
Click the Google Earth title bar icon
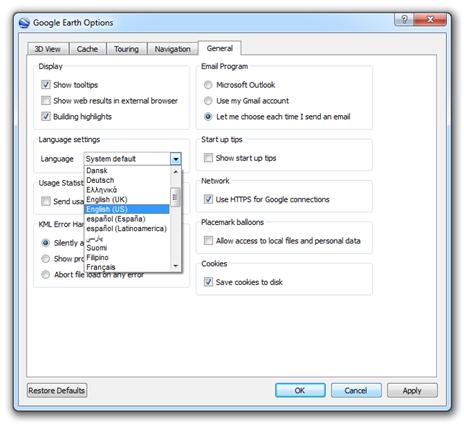pos(24,23)
